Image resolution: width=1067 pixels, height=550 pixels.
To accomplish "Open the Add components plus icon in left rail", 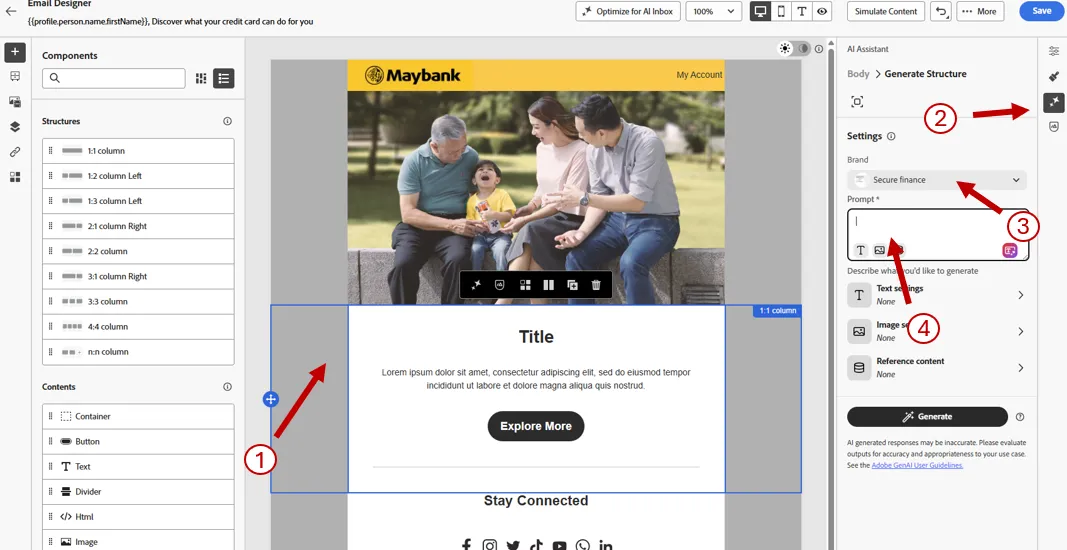I will tap(15, 52).
